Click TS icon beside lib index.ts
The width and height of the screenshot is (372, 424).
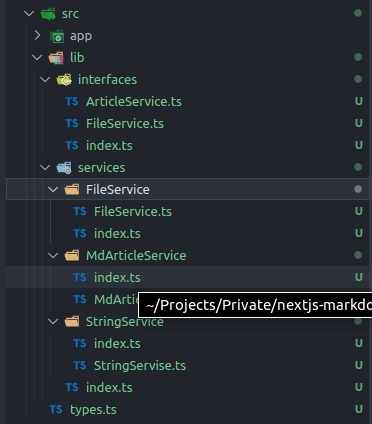[x=72, y=388]
